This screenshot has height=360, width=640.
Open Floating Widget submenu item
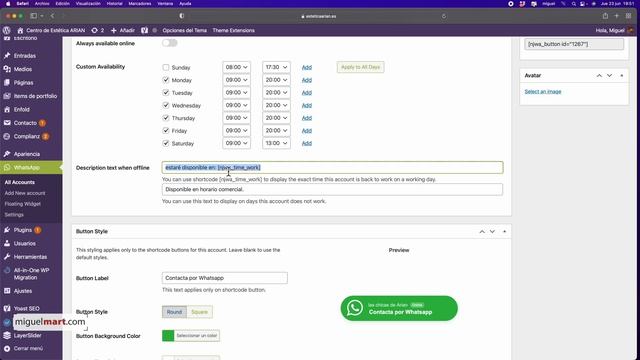pos(22,204)
